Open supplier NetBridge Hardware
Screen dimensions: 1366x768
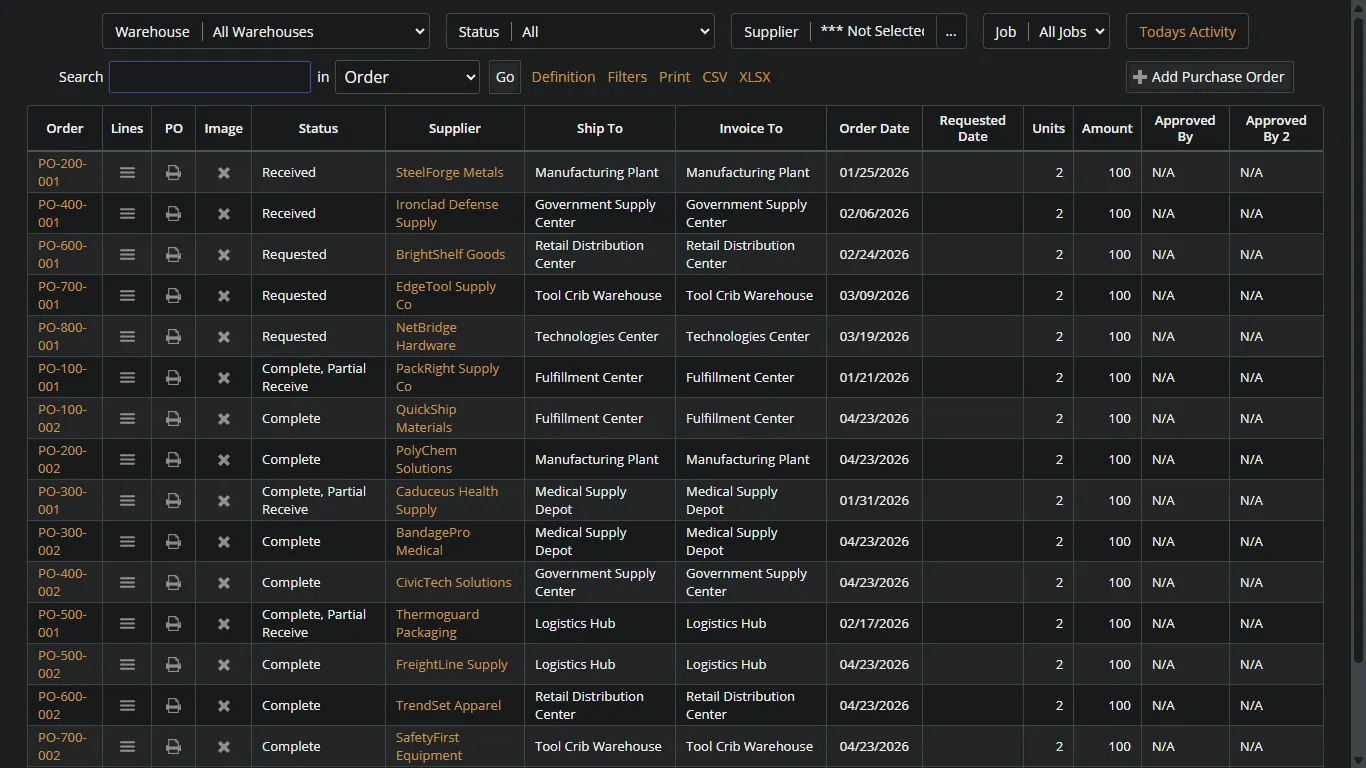tap(426, 337)
